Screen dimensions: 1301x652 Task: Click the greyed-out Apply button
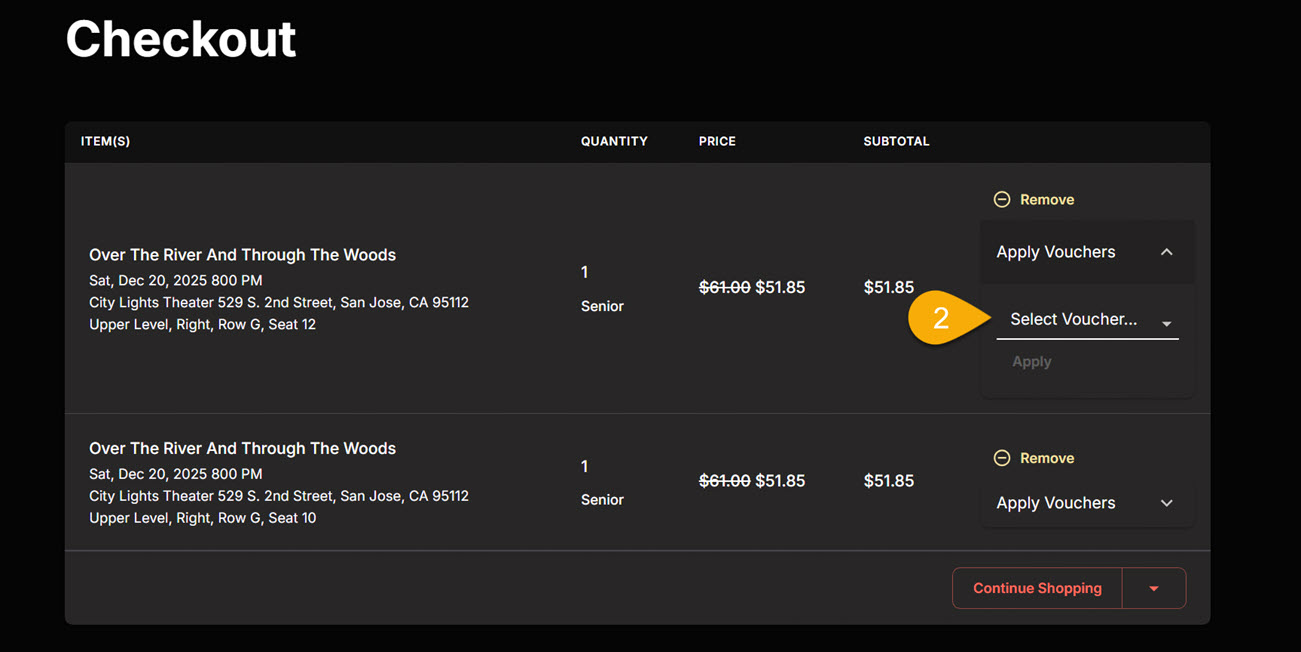pyautogui.click(x=1031, y=362)
